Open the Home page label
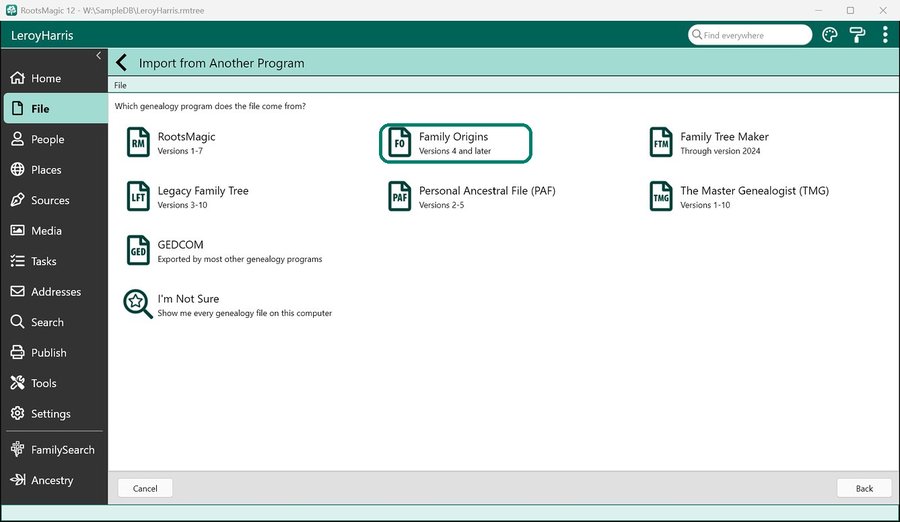Screen dimensions: 900x522 [46, 78]
